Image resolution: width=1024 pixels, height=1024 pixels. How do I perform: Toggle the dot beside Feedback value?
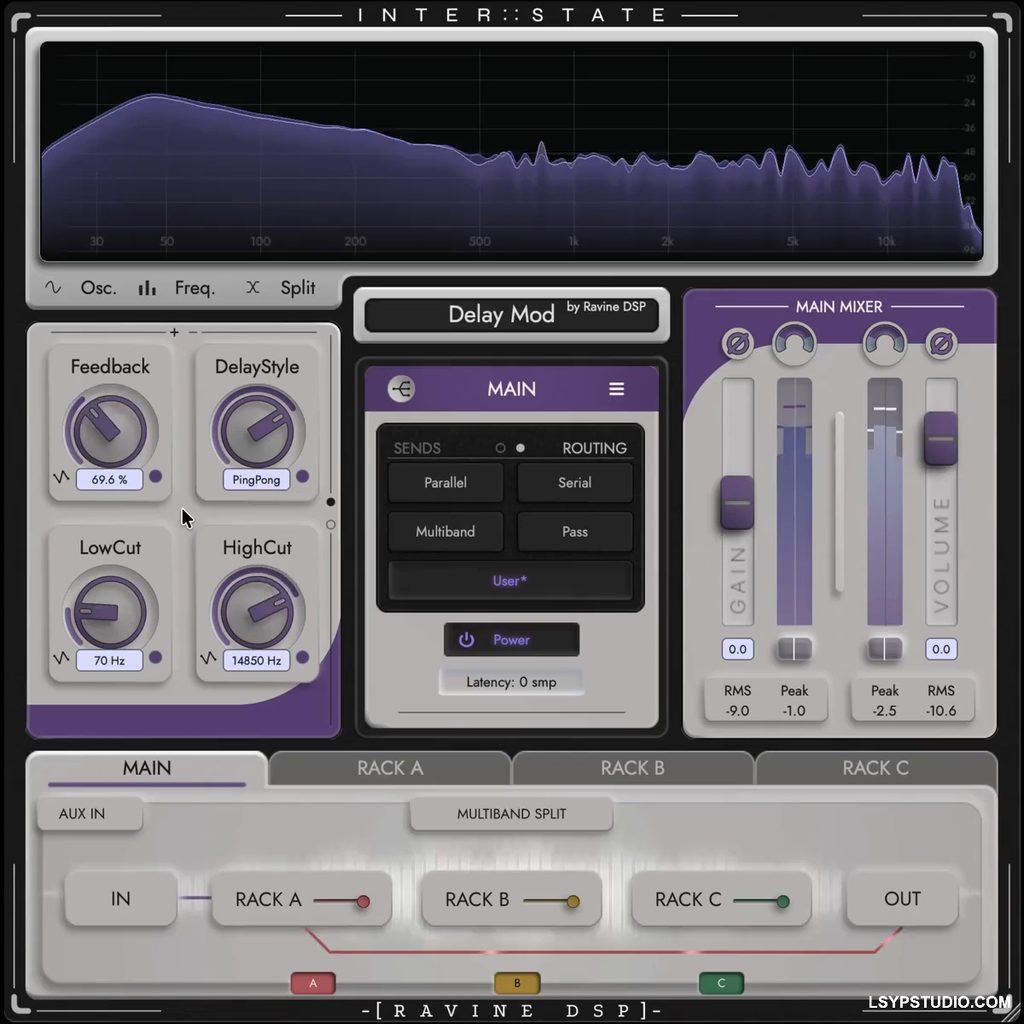tap(155, 477)
